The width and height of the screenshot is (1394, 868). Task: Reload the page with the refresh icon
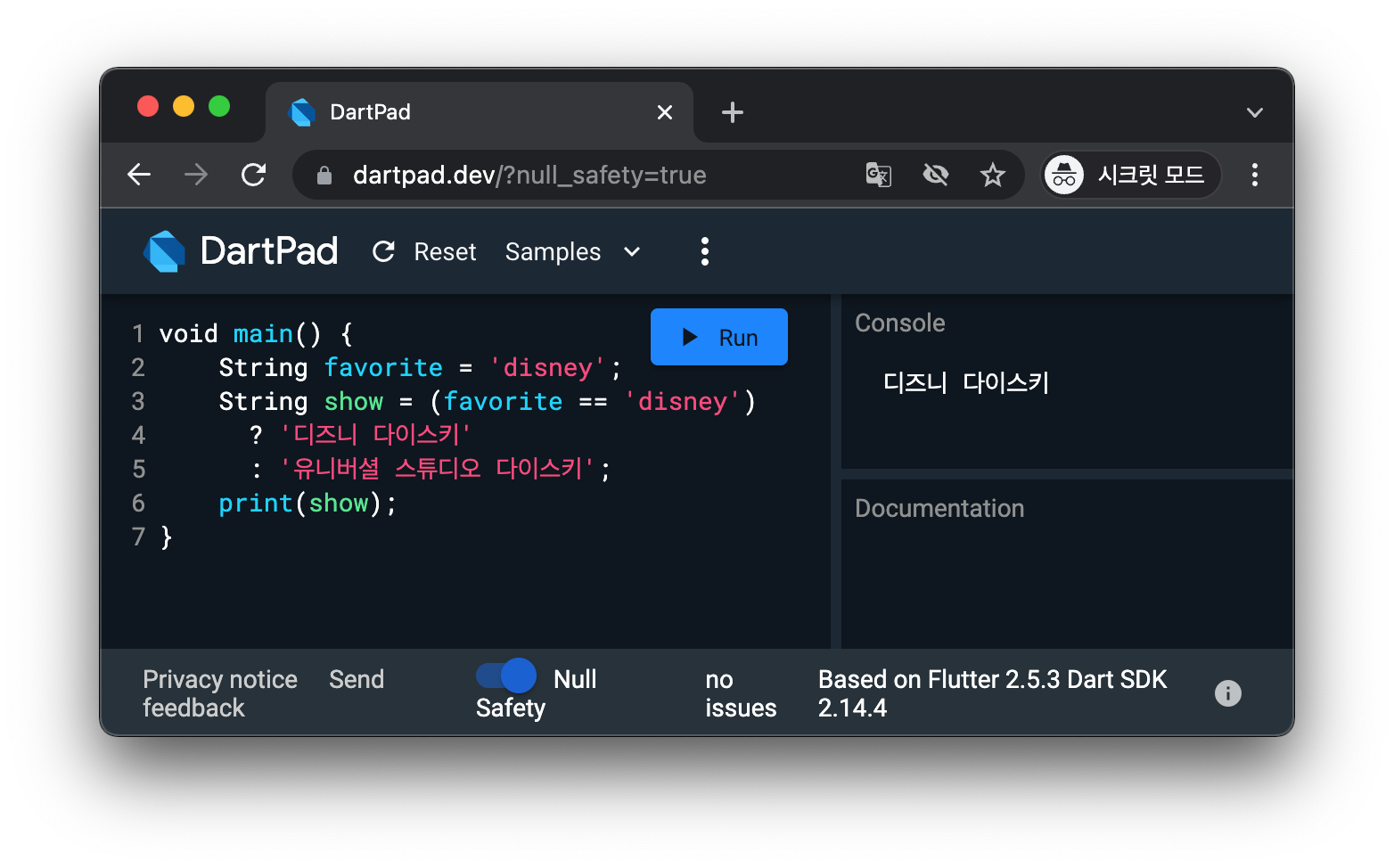tap(254, 175)
